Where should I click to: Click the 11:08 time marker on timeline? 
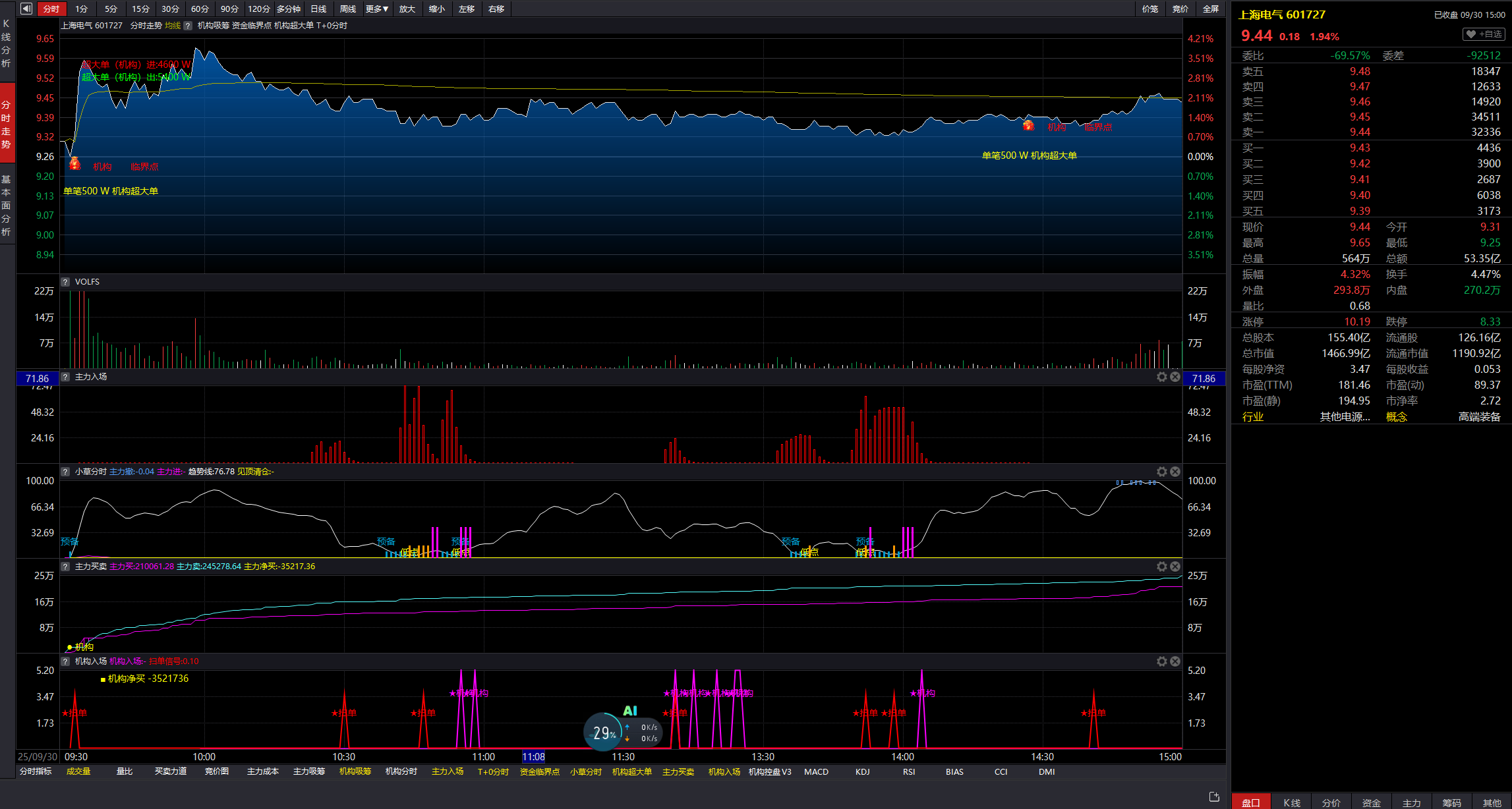(533, 757)
